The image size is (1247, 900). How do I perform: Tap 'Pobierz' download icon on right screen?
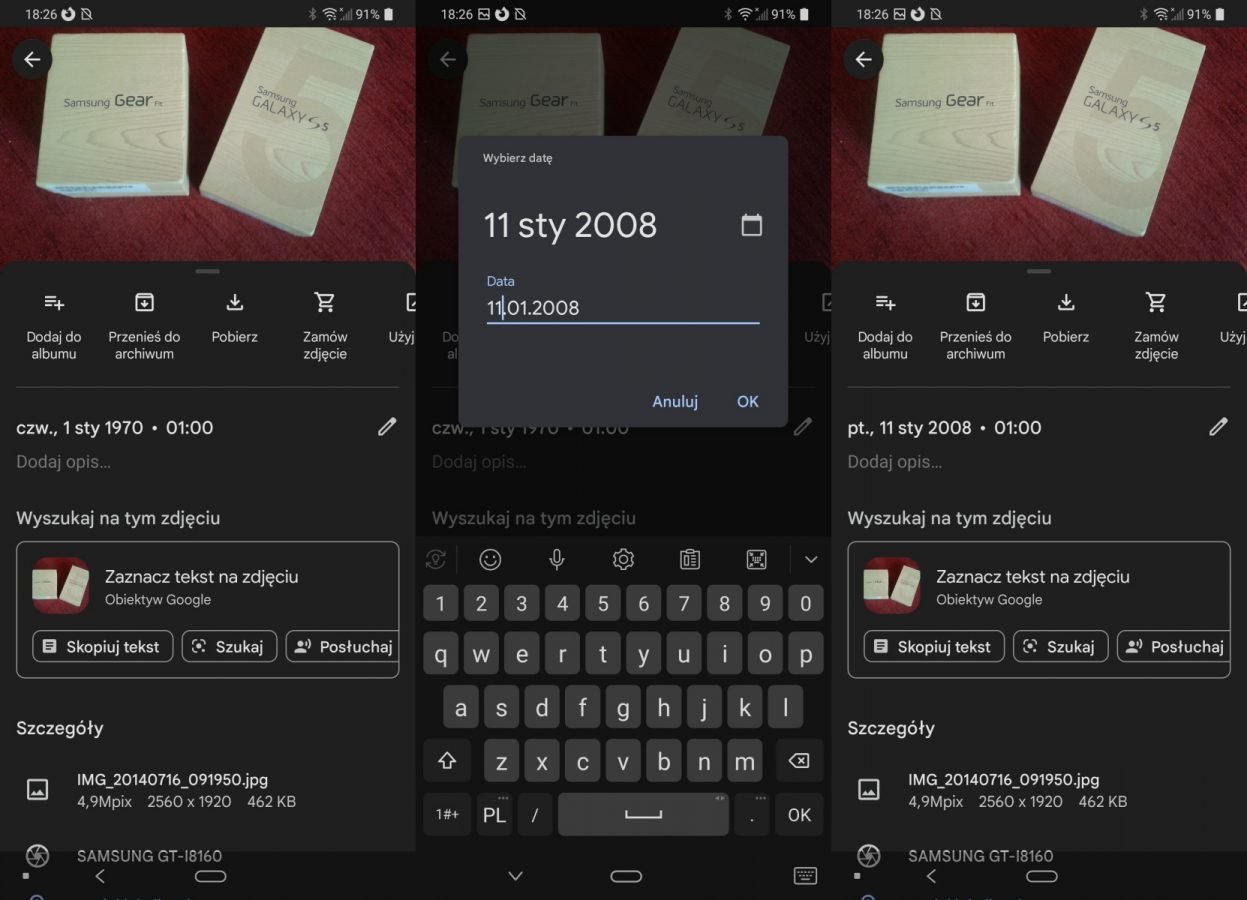pos(1066,302)
